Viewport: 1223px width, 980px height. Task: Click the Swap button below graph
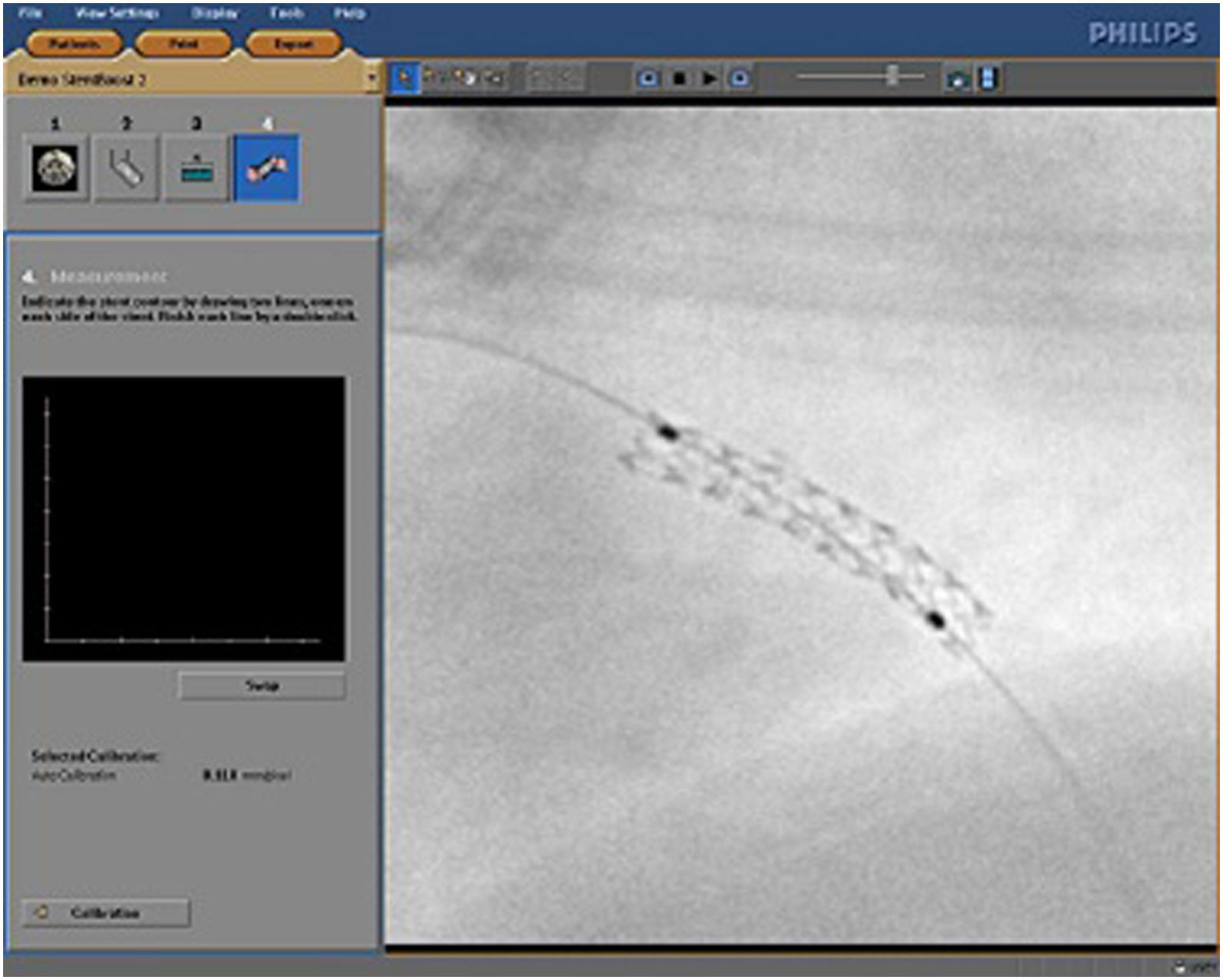pyautogui.click(x=262, y=686)
